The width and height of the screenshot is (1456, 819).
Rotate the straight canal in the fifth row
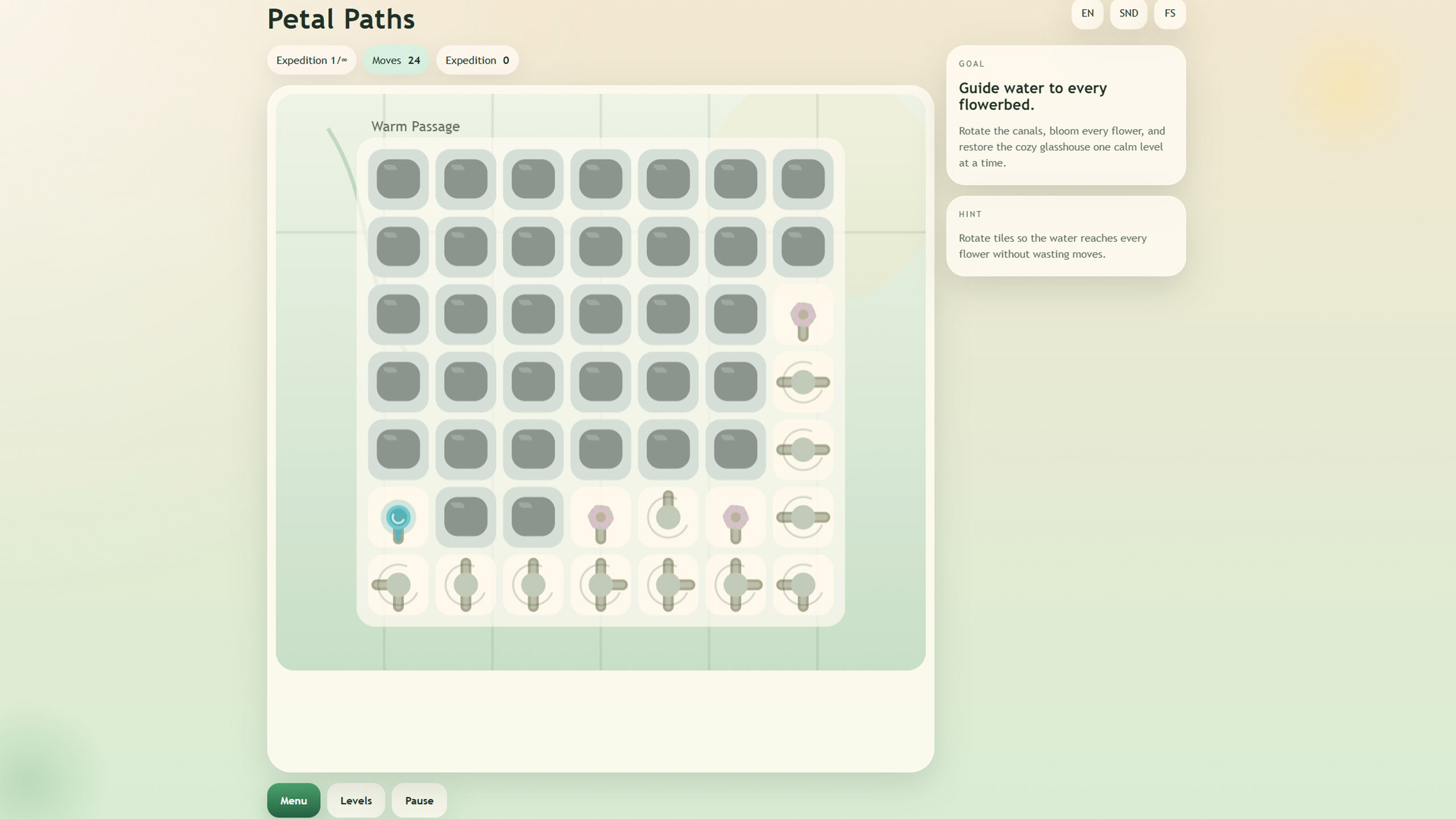803,449
